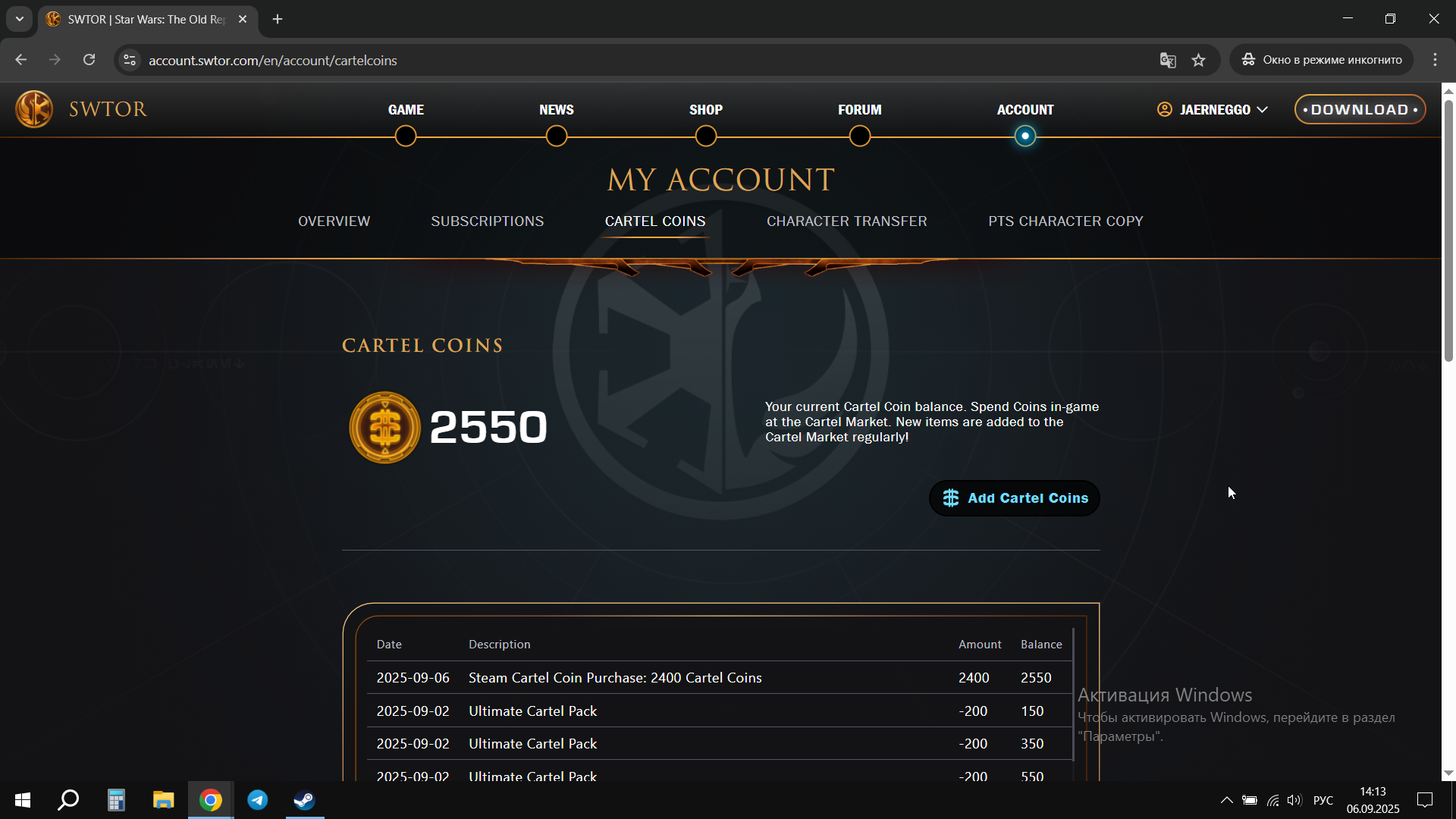Click the page vertical scrollbar thumb

1448,230
